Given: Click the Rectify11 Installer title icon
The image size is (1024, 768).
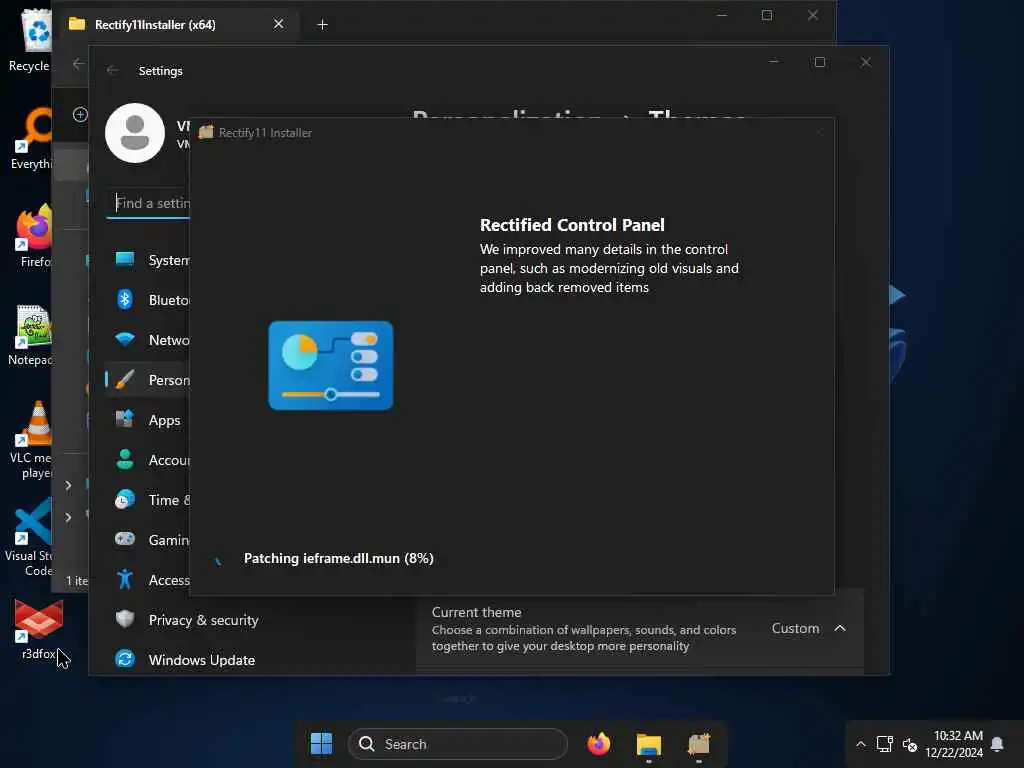Looking at the screenshot, I should tap(206, 133).
